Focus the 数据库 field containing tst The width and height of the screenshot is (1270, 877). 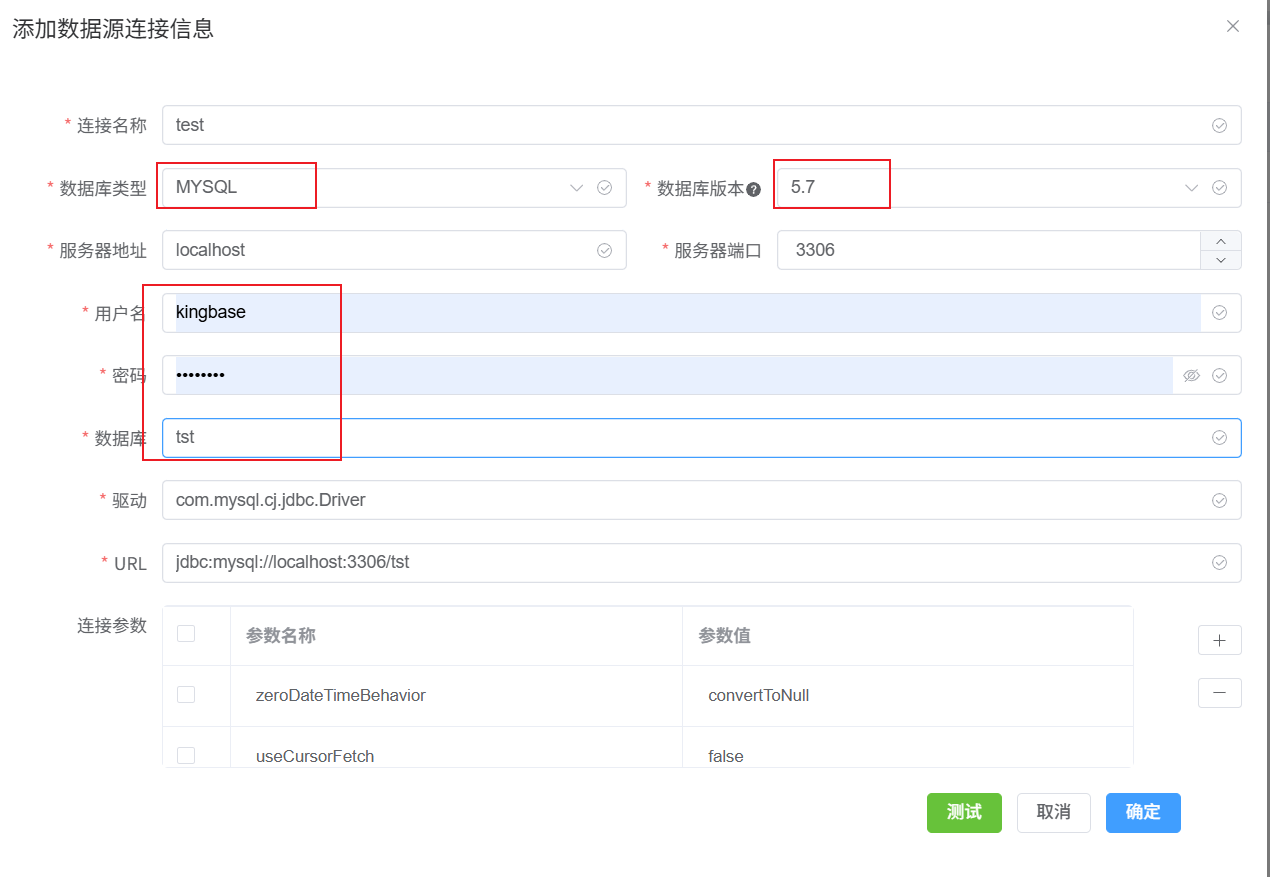click(702, 437)
